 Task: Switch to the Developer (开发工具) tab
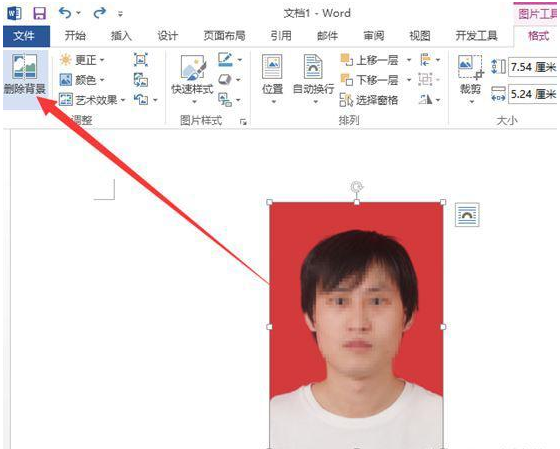click(x=476, y=36)
